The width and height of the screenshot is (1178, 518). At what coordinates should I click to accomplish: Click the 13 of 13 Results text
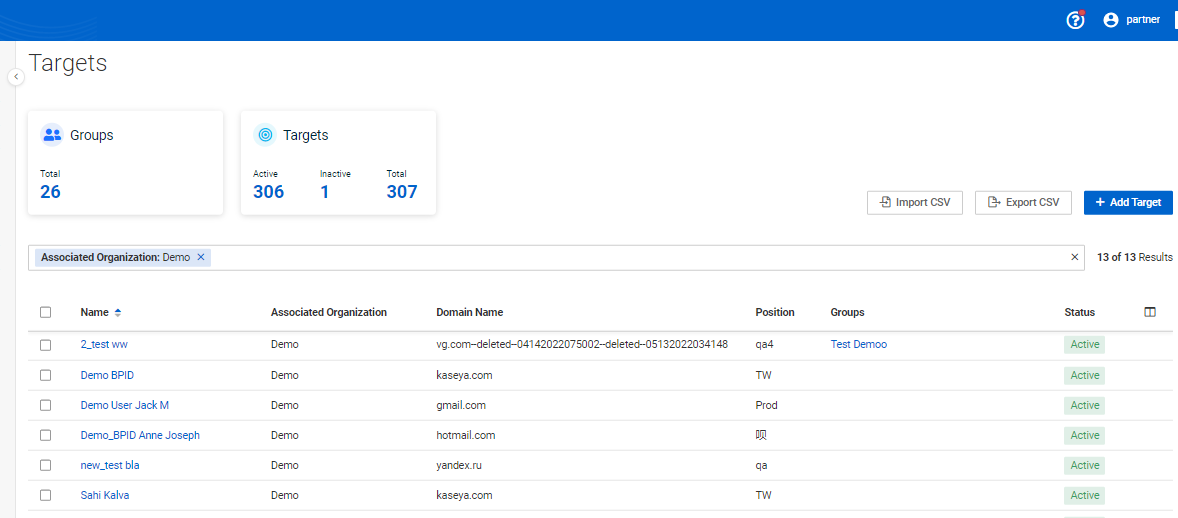pos(1134,257)
